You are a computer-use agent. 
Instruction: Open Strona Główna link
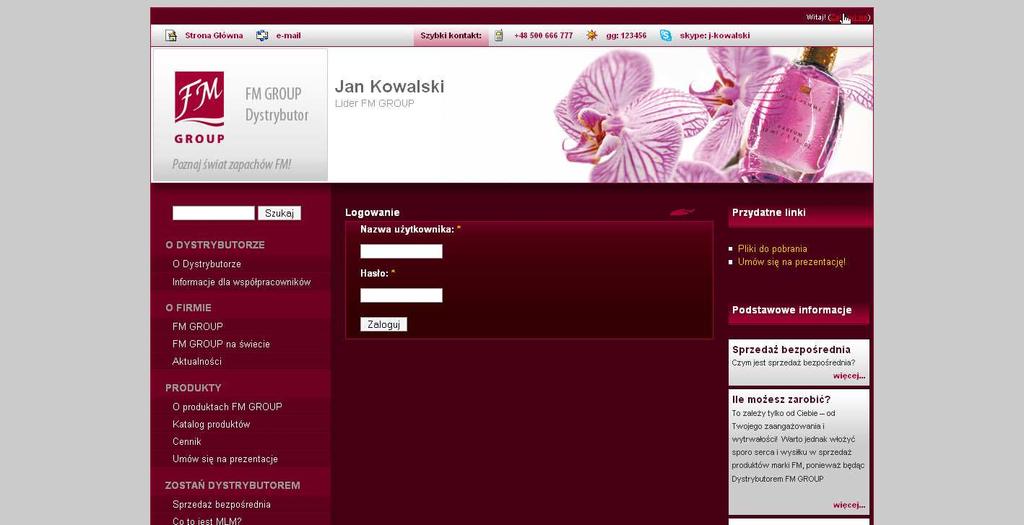pyautogui.click(x=214, y=35)
